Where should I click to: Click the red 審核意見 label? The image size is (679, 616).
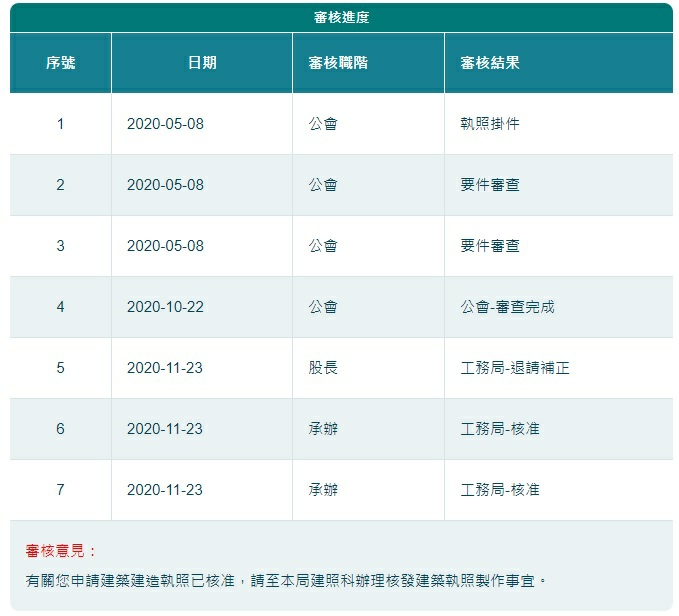pyautogui.click(x=60, y=551)
